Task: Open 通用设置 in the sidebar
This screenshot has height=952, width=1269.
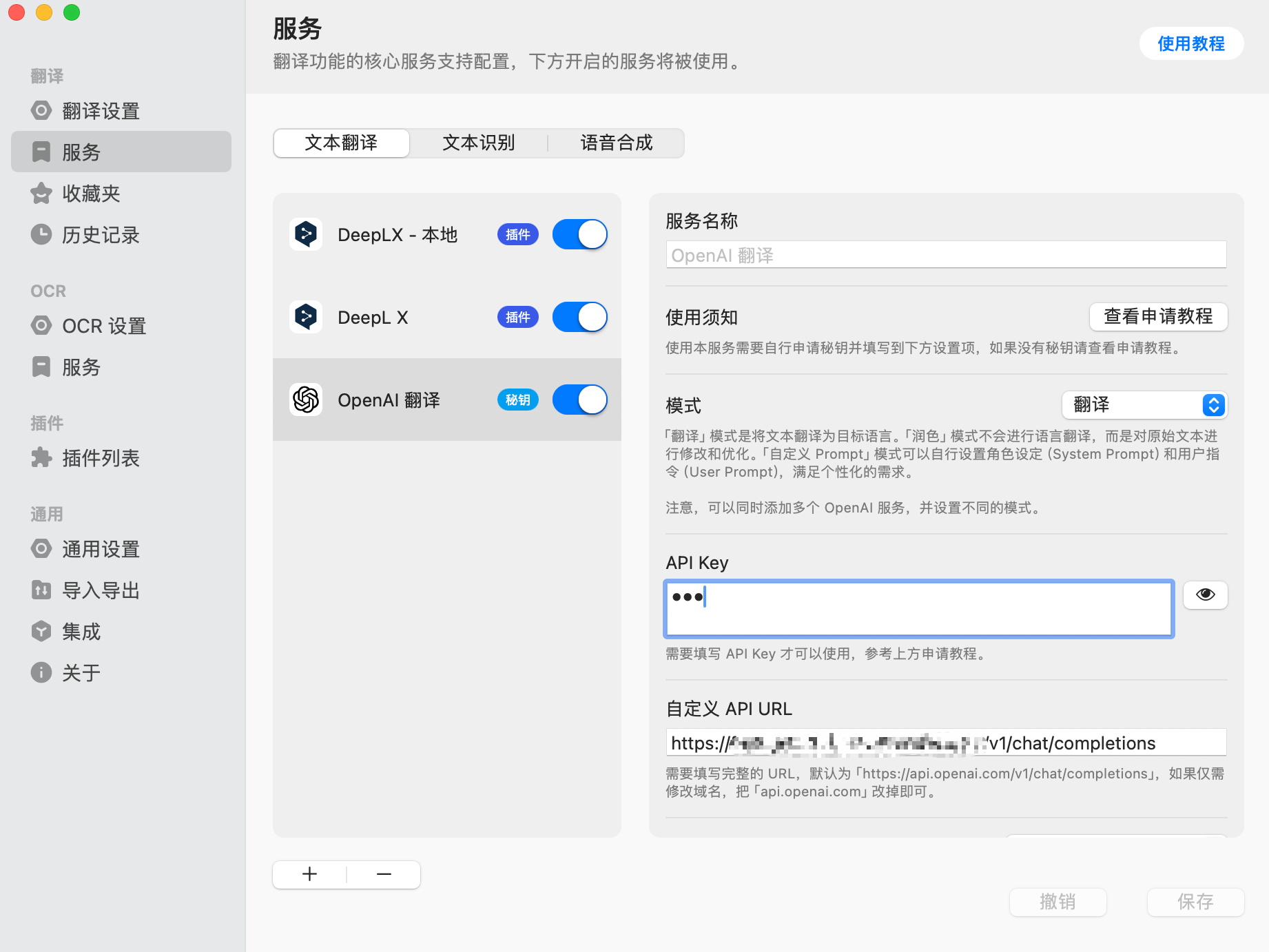Action: [x=121, y=549]
